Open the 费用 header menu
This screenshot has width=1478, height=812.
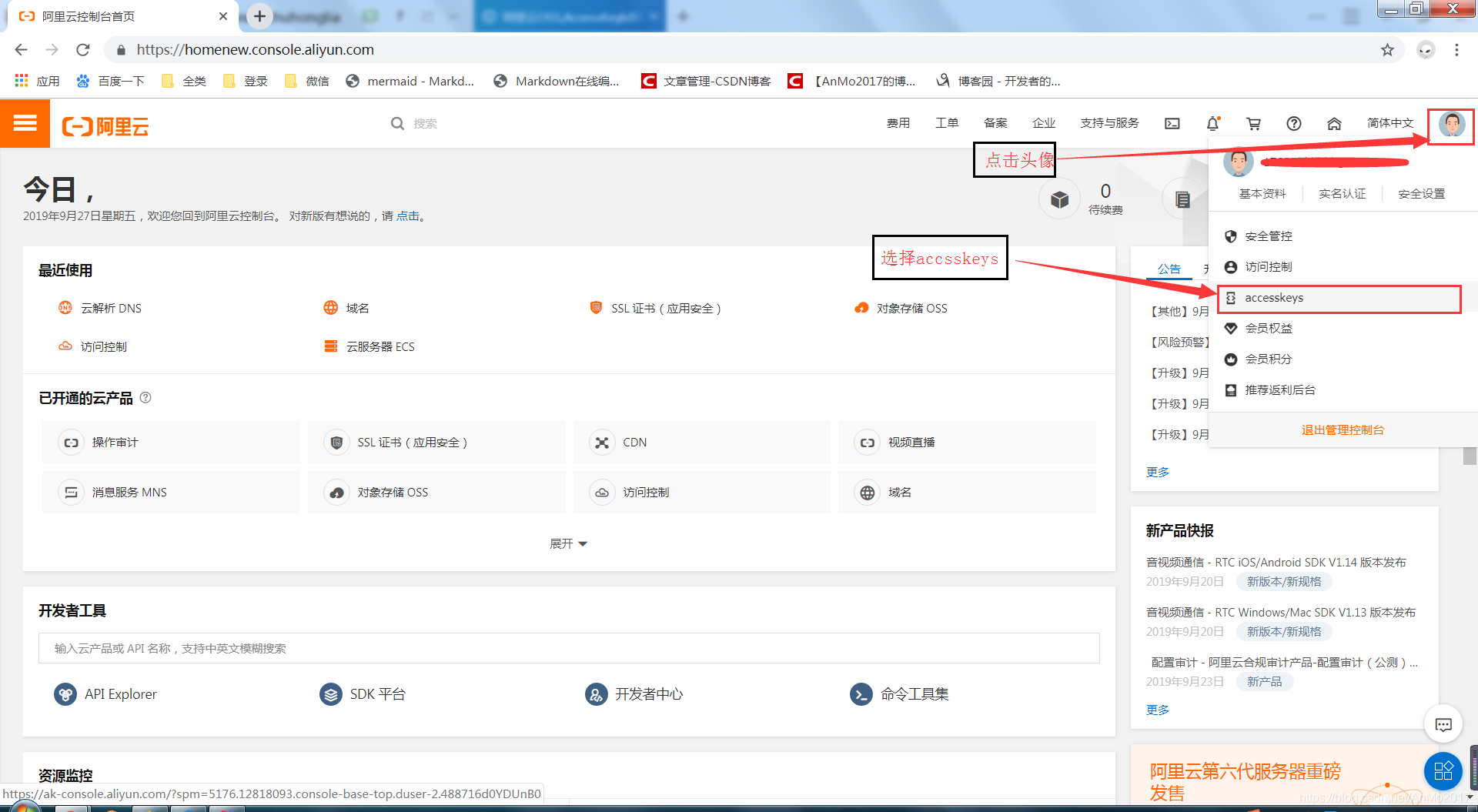tap(898, 123)
